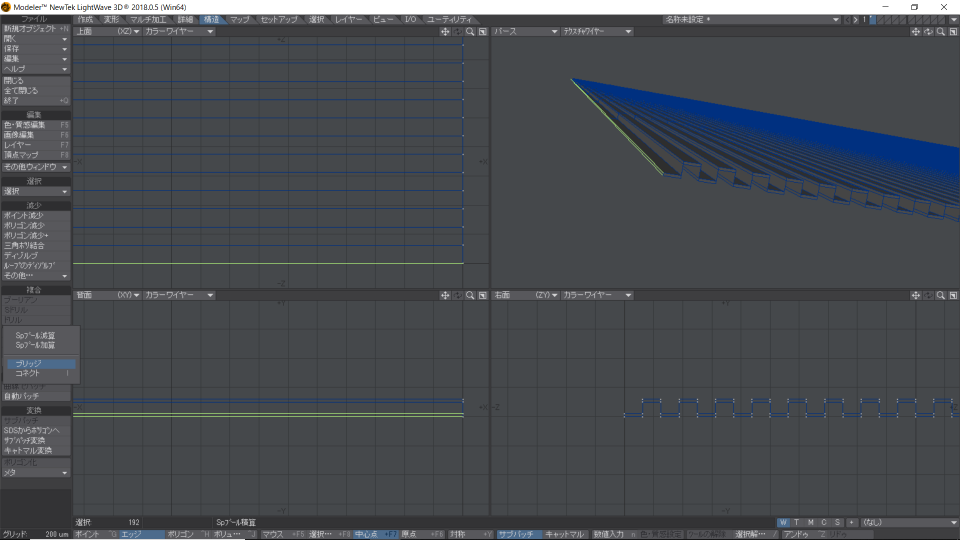Click the next layer bank arrow icon
The width and height of the screenshot is (960, 540).
point(857,19)
